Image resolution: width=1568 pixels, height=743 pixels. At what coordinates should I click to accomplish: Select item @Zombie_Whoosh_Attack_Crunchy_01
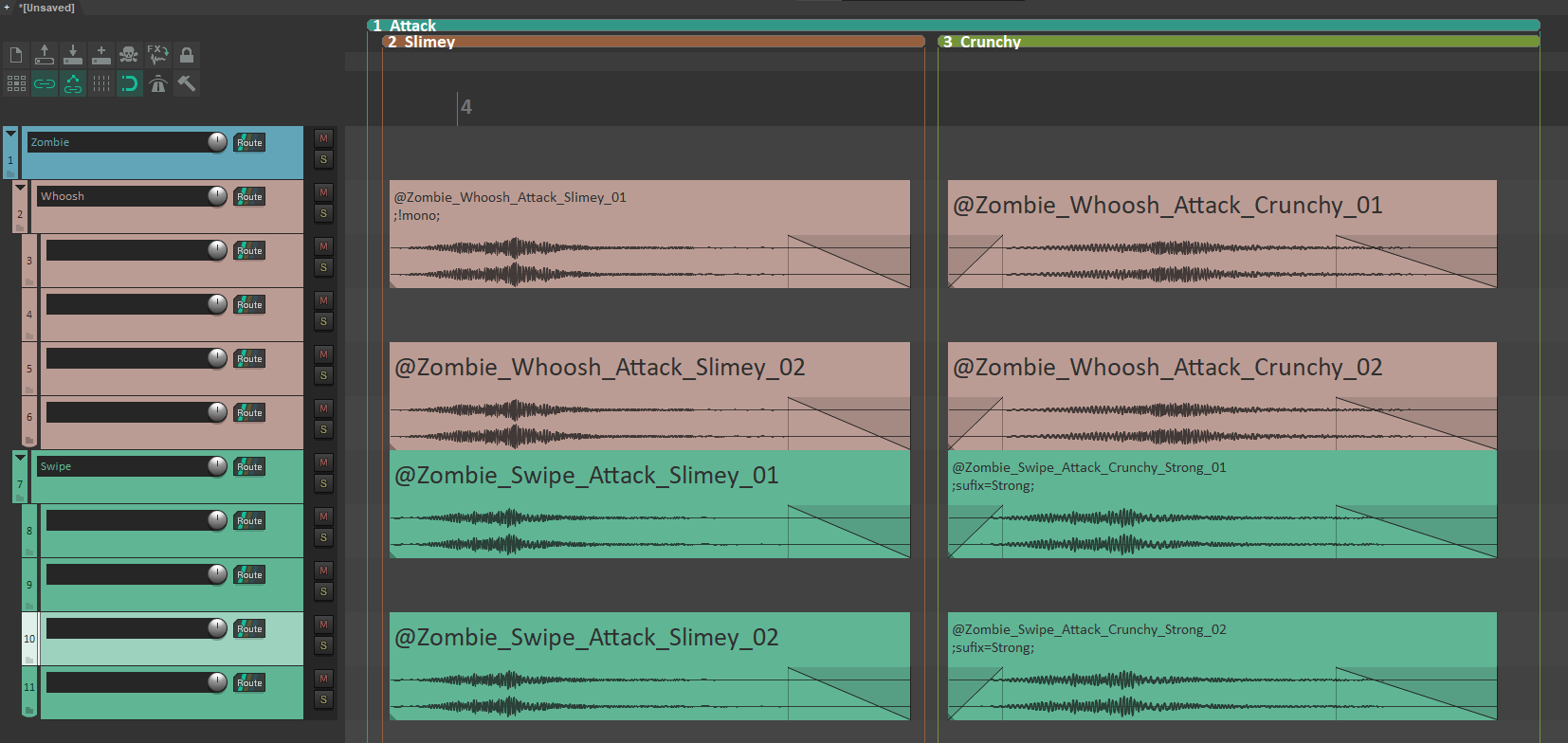1222,234
